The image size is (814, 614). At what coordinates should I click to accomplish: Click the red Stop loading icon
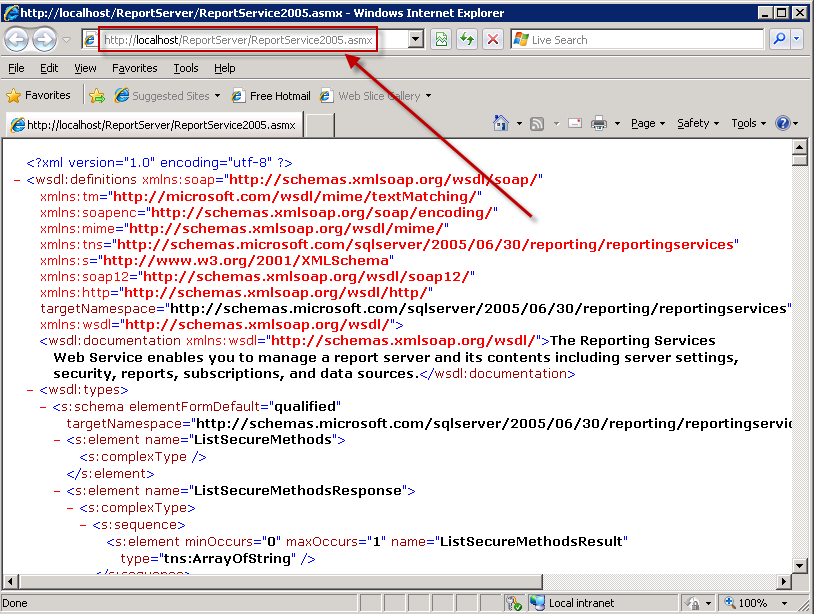click(x=492, y=39)
